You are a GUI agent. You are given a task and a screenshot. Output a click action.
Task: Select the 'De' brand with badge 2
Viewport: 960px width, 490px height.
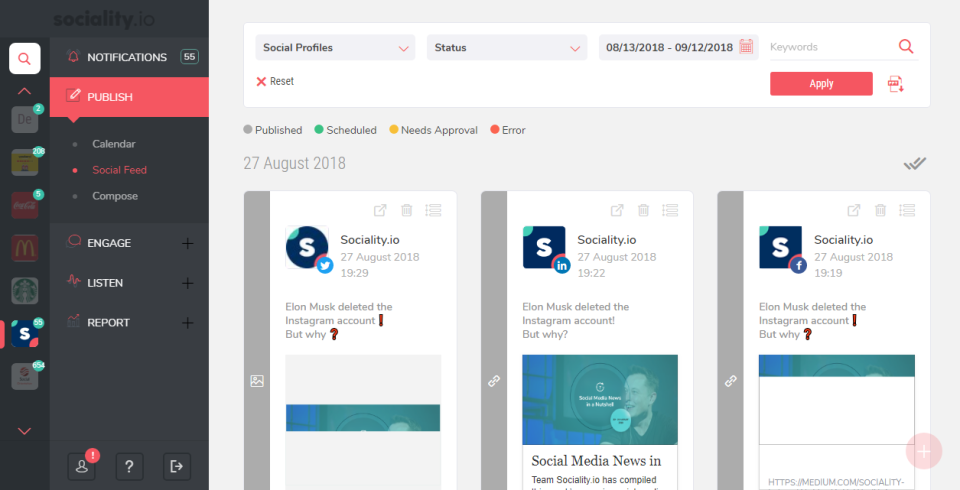tap(25, 119)
